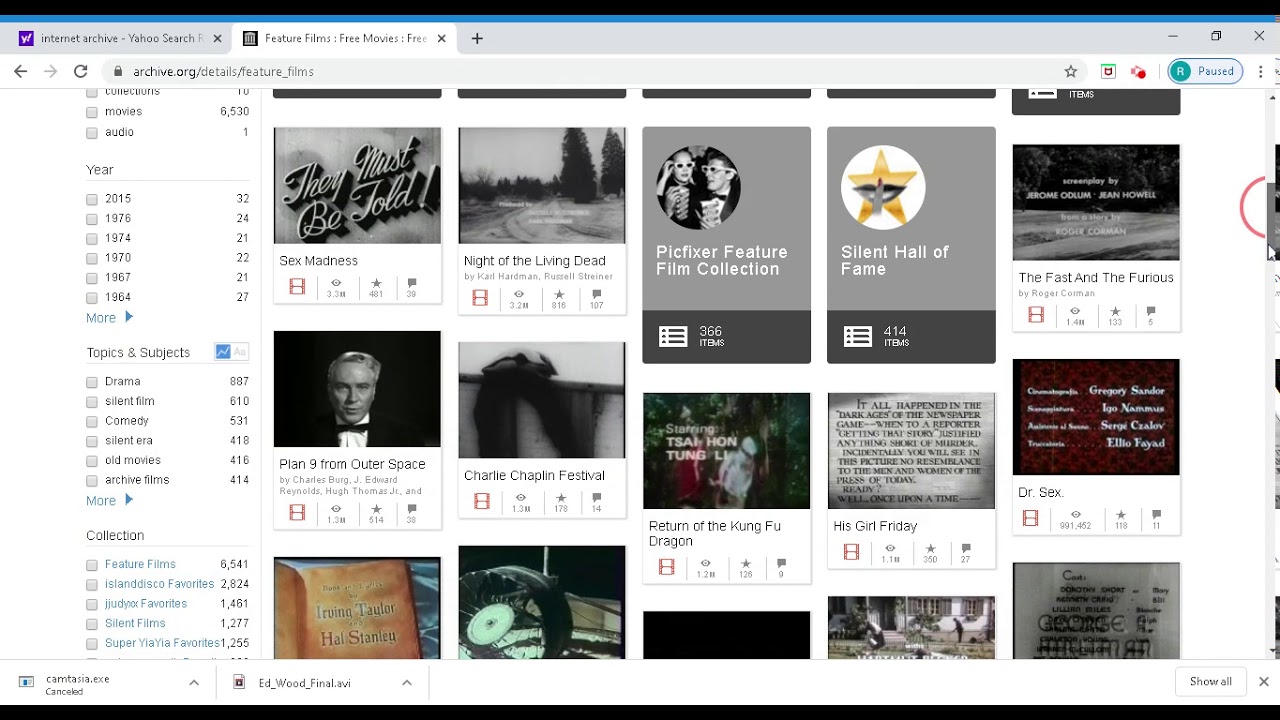
Task: Click the star icon under Dr. Sex
Action: 1121,514
